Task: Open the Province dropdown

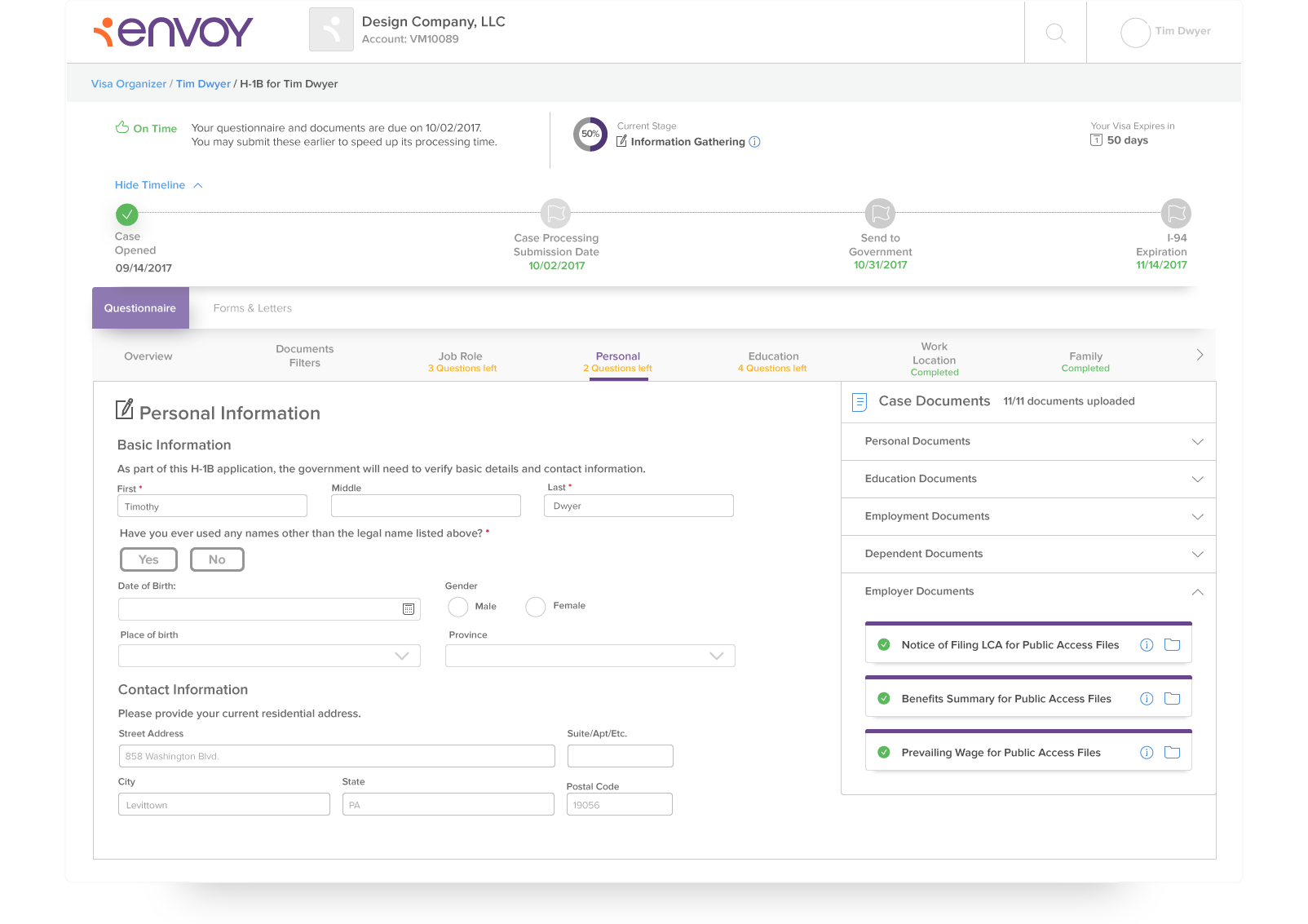Action: pos(590,656)
